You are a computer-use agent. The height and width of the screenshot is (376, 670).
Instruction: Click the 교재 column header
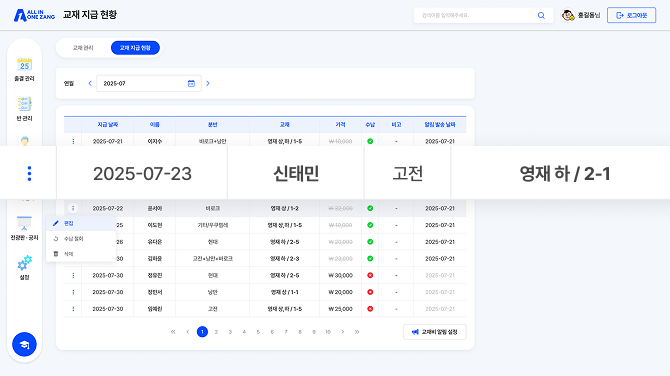click(285, 125)
